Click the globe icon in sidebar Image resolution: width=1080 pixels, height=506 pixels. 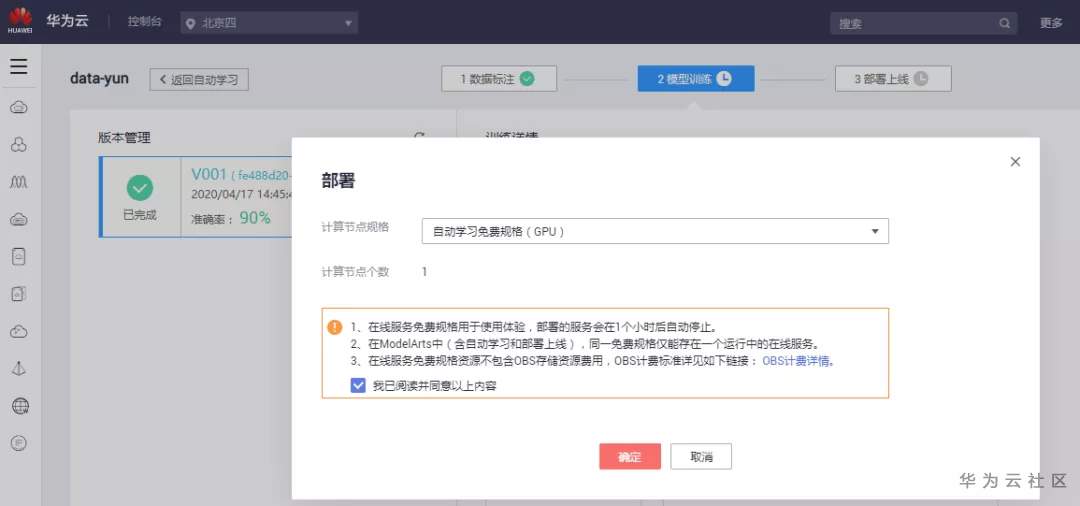pos(20,406)
